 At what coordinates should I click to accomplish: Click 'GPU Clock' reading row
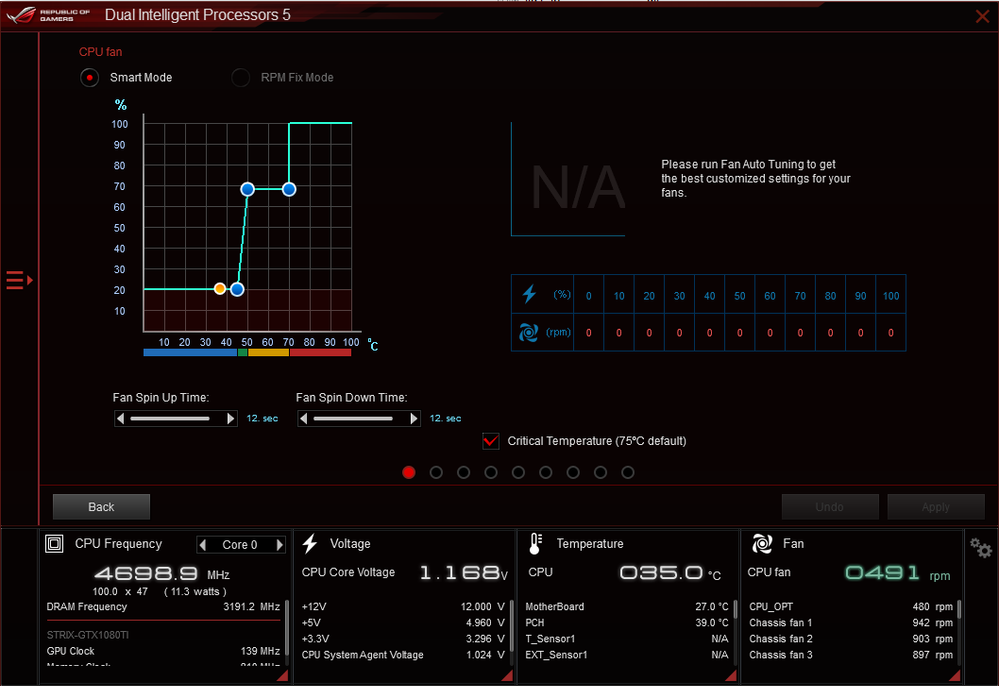pyautogui.click(x=163, y=651)
